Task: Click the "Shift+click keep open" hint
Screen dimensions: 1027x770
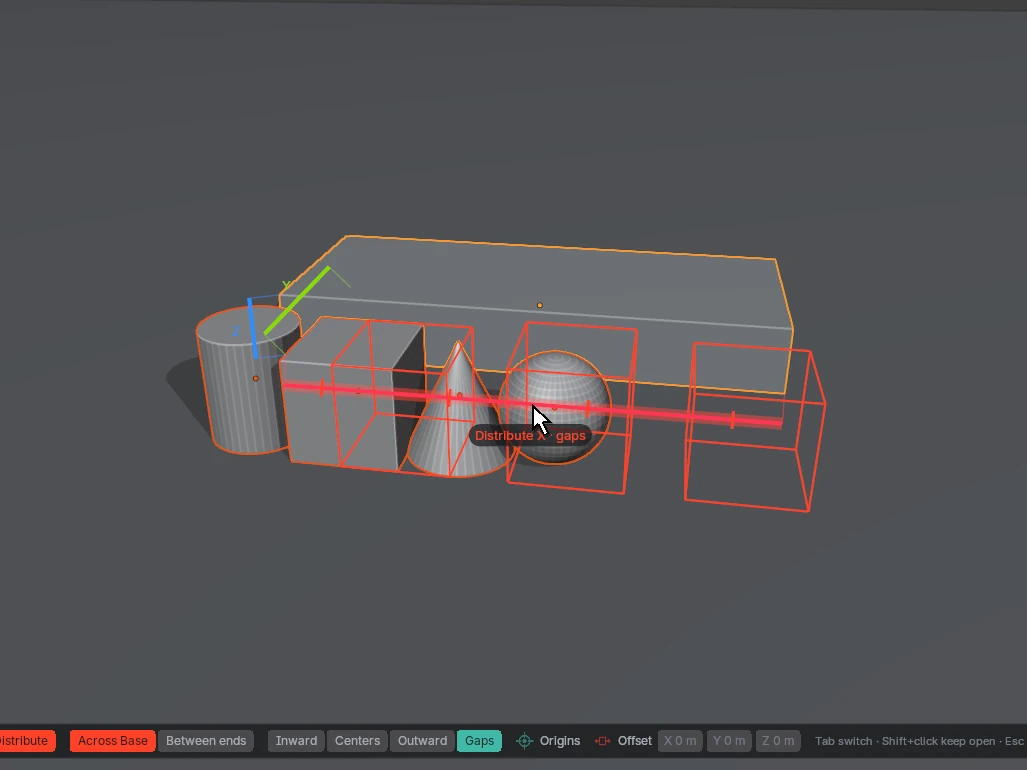Action: 939,741
